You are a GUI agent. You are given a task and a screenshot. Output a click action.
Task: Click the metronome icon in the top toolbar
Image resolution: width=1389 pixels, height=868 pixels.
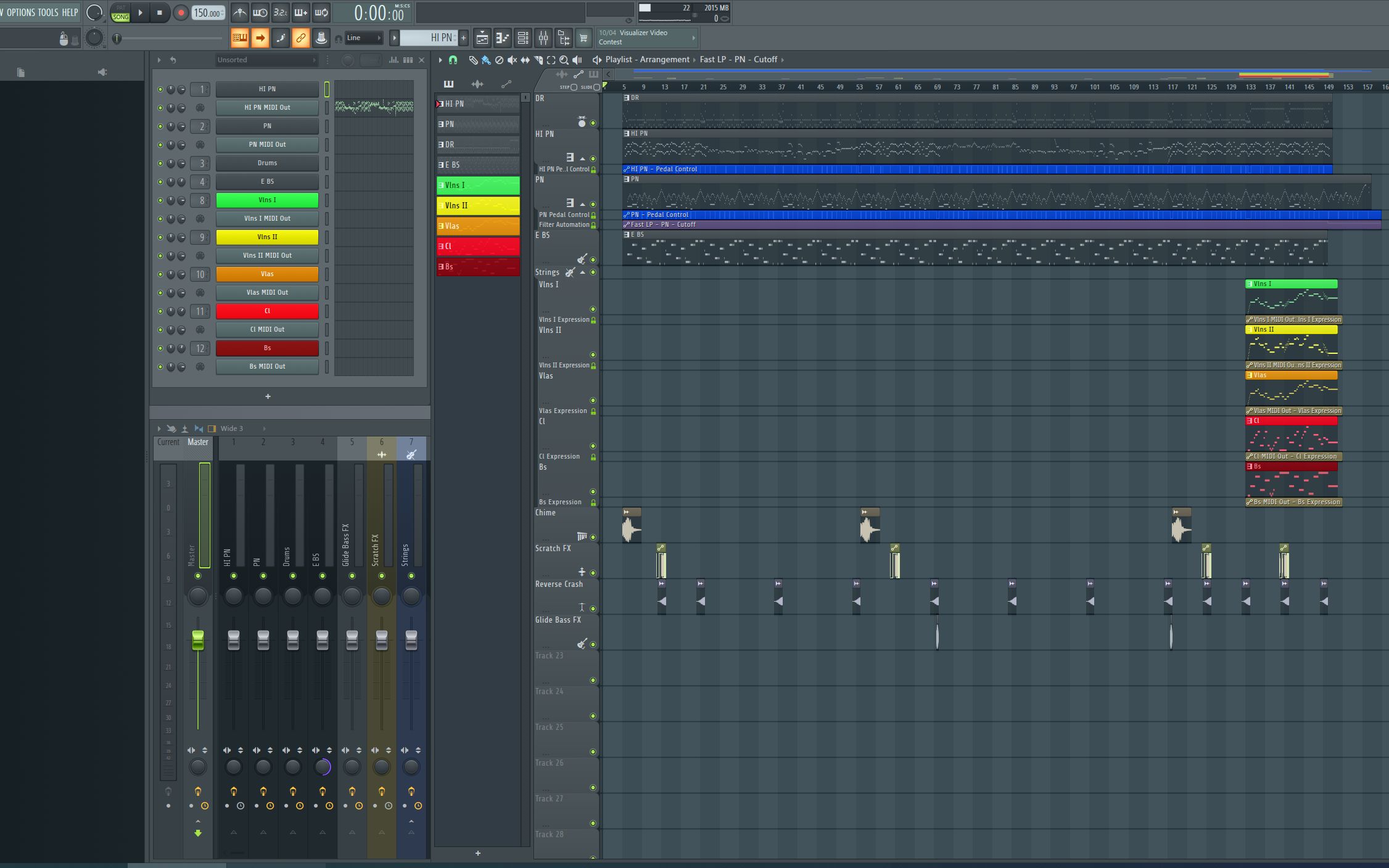tap(240, 12)
